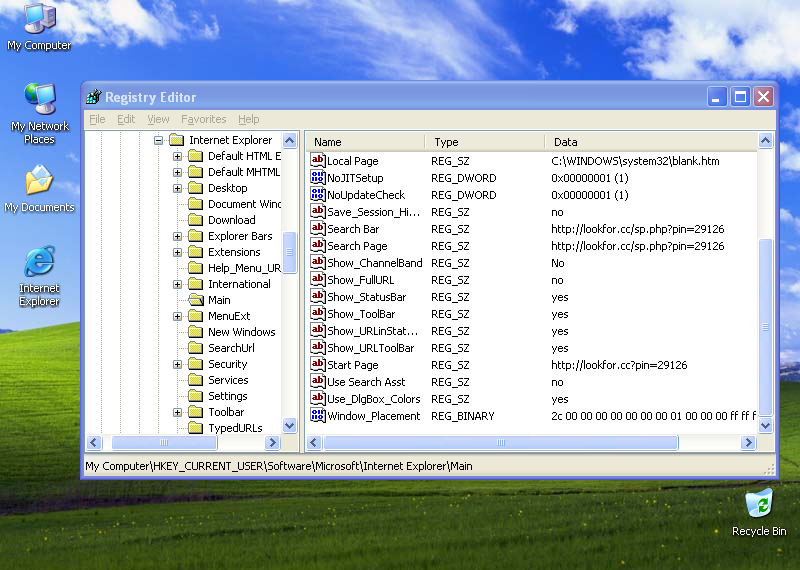Click the Internet Explorer folder icon in tree

point(177,140)
